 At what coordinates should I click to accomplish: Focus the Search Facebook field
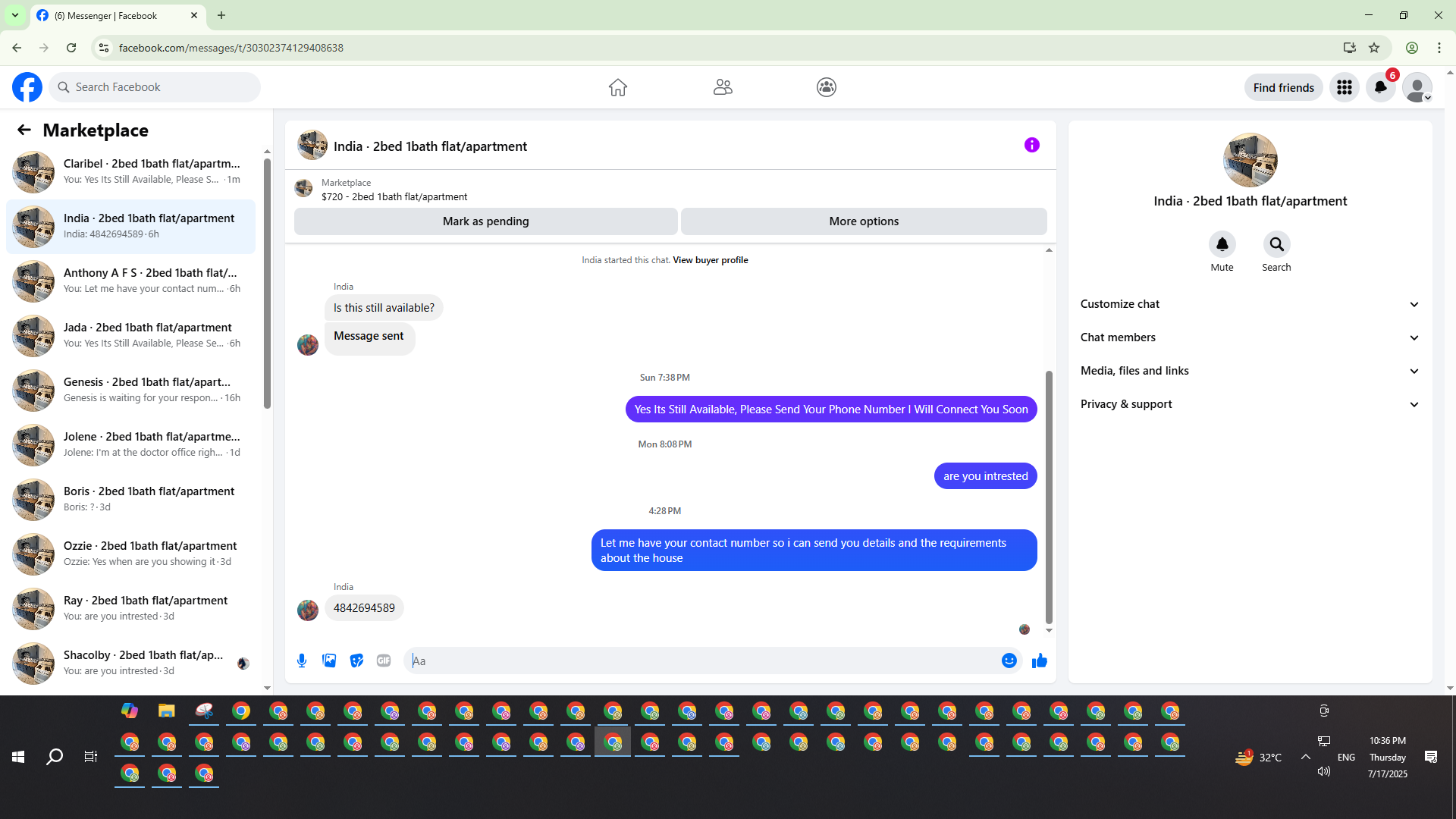pyautogui.click(x=155, y=87)
